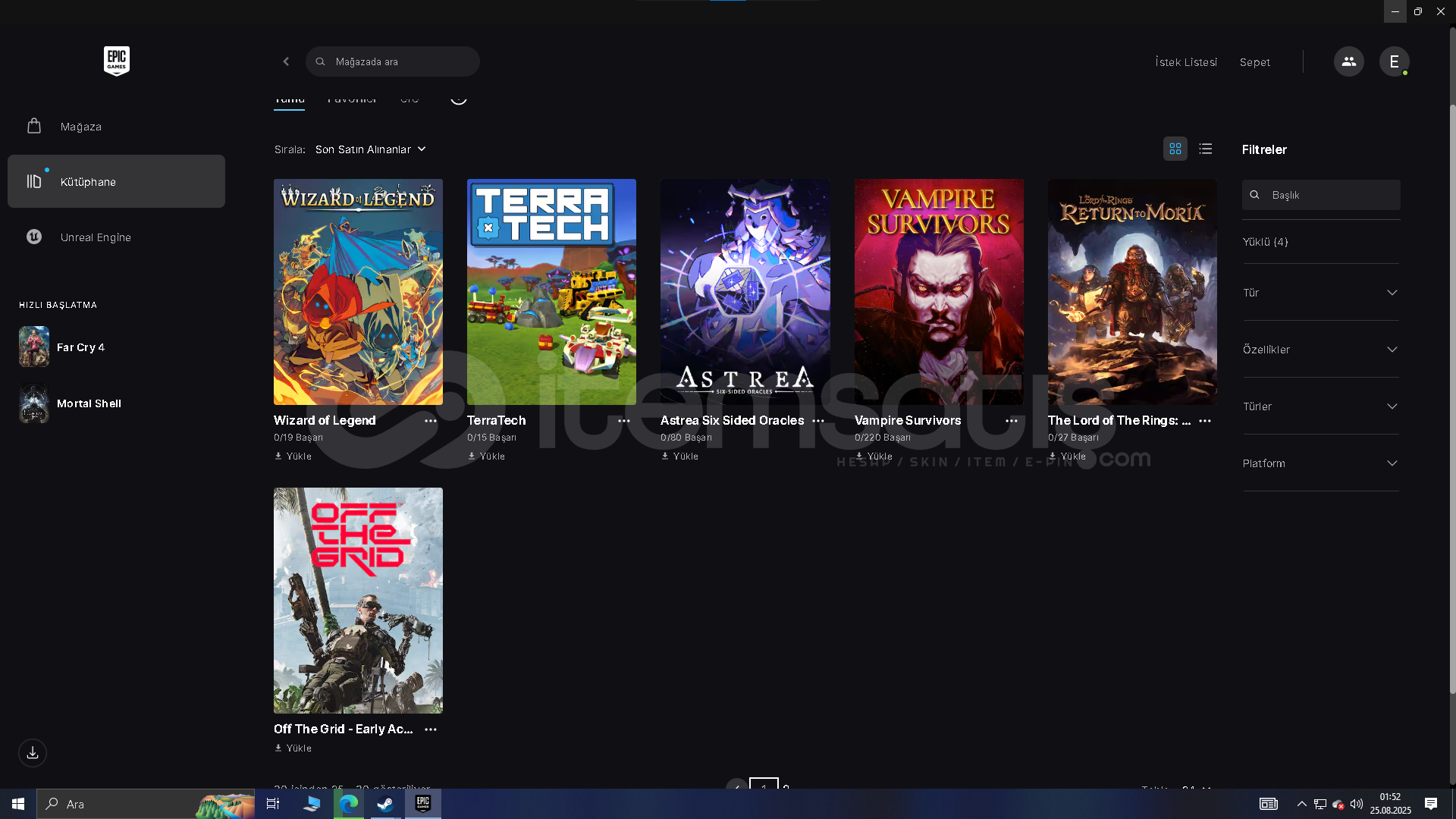Click Yükle under Astrea Six Sided Oracles
The image size is (1456, 819).
pos(679,457)
